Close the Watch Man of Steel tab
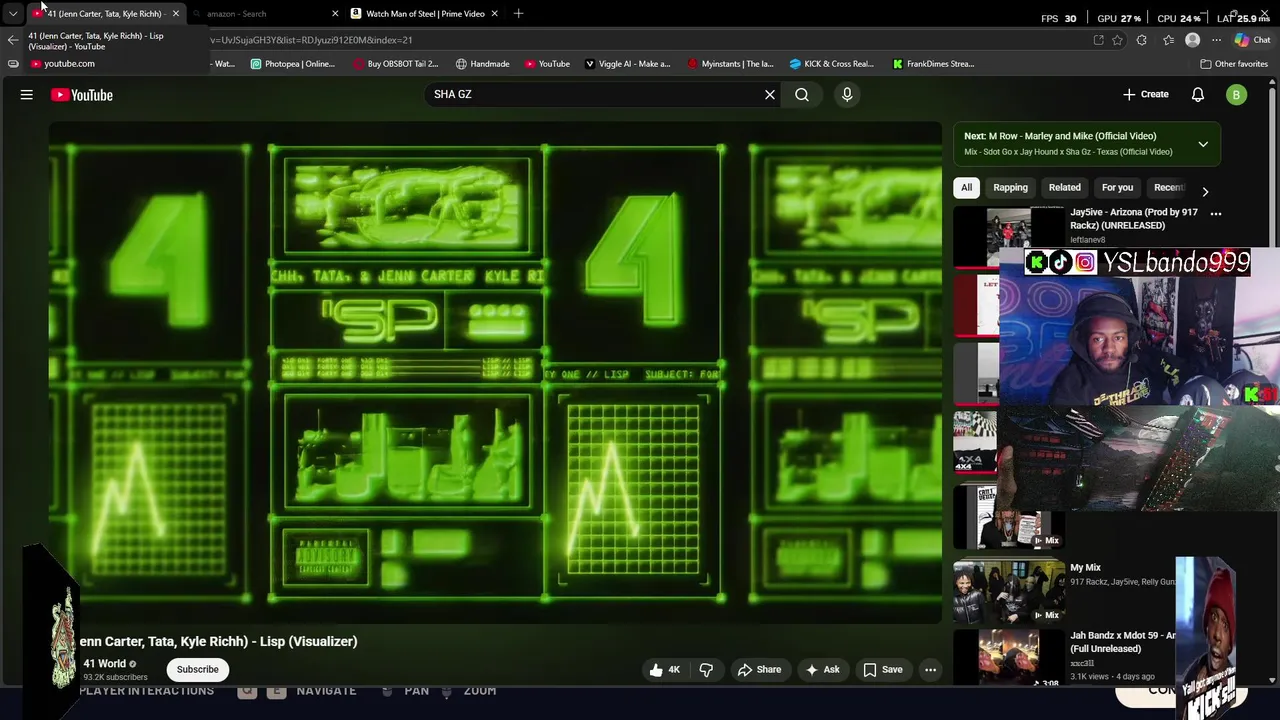Screen dimensions: 1280x720 pos(494,14)
